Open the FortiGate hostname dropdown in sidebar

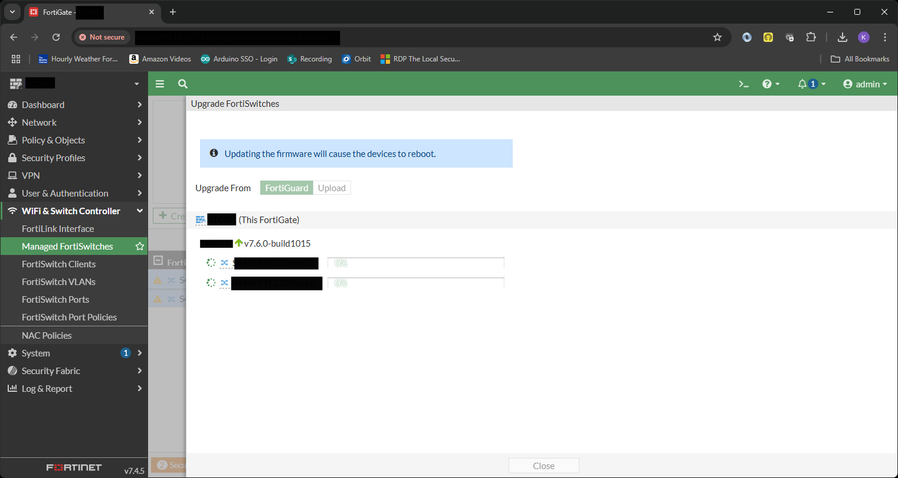point(136,84)
